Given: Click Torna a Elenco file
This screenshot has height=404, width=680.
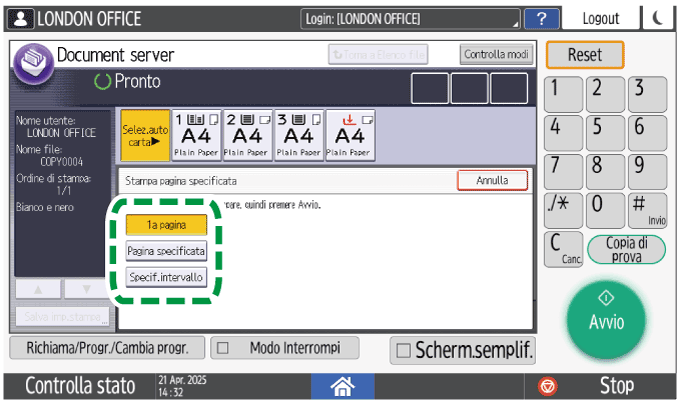Looking at the screenshot, I should [378, 55].
